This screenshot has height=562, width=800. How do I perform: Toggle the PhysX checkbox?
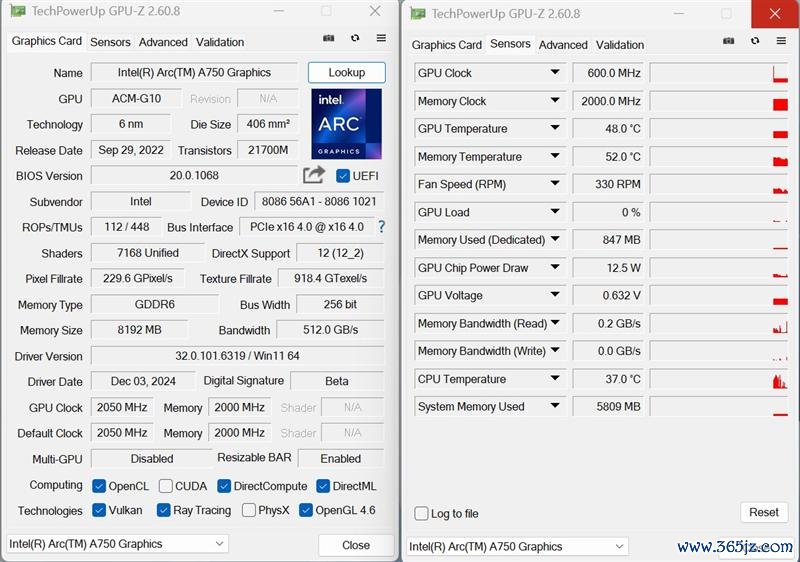pyautogui.click(x=248, y=510)
